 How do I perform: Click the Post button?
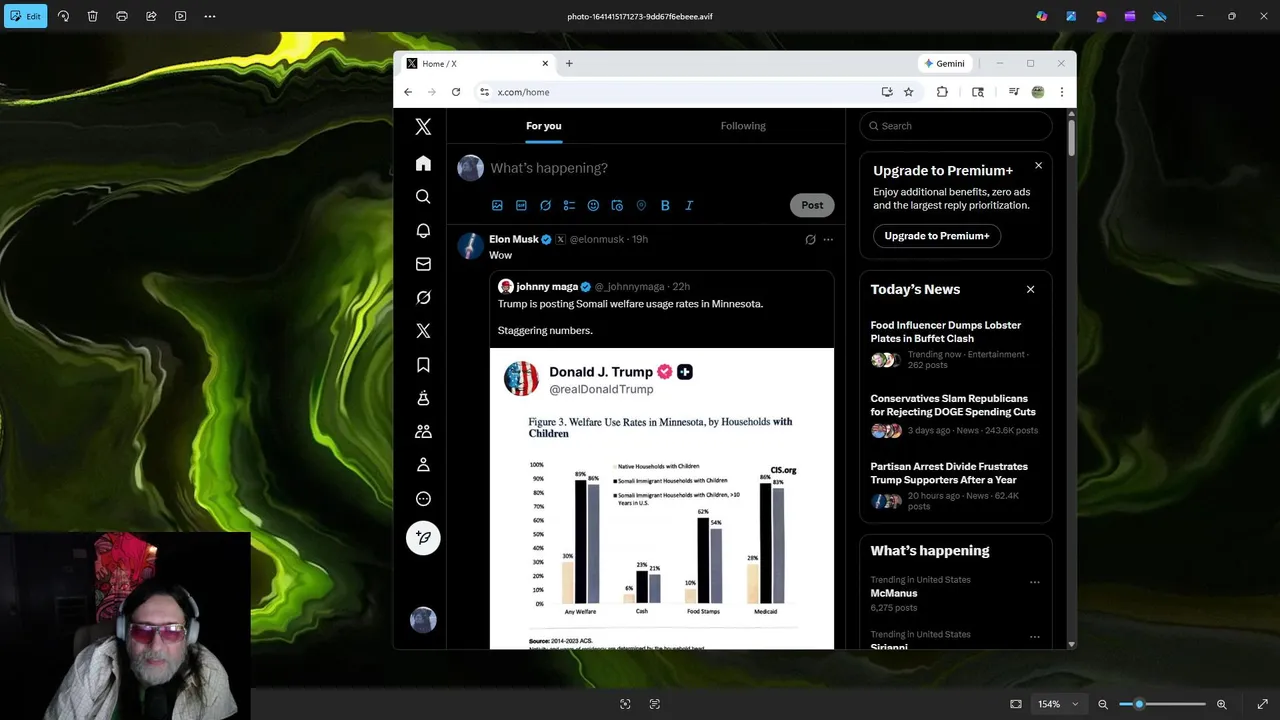812,205
